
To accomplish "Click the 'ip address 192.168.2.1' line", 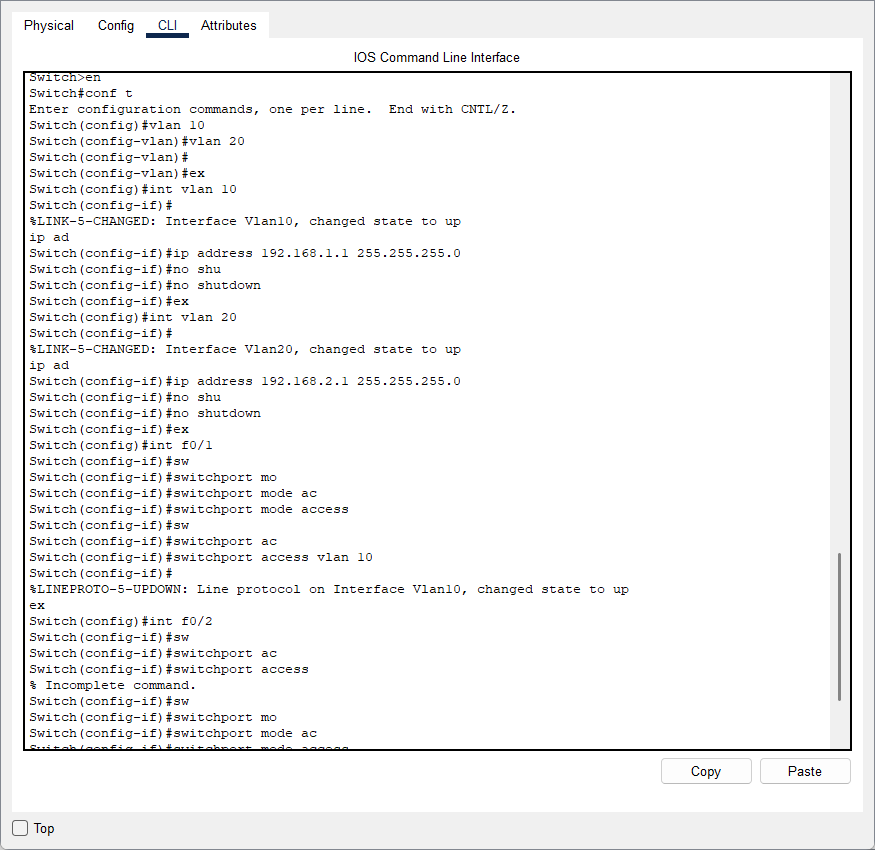I will 245,381.
